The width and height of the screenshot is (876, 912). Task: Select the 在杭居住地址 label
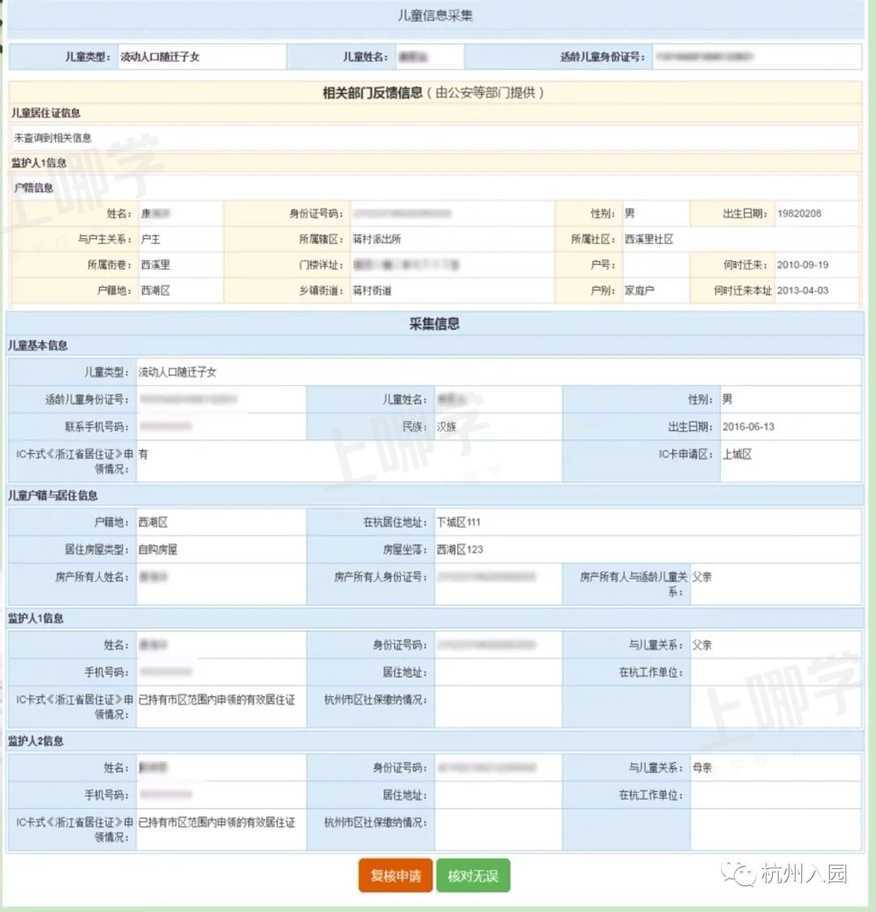[396, 522]
